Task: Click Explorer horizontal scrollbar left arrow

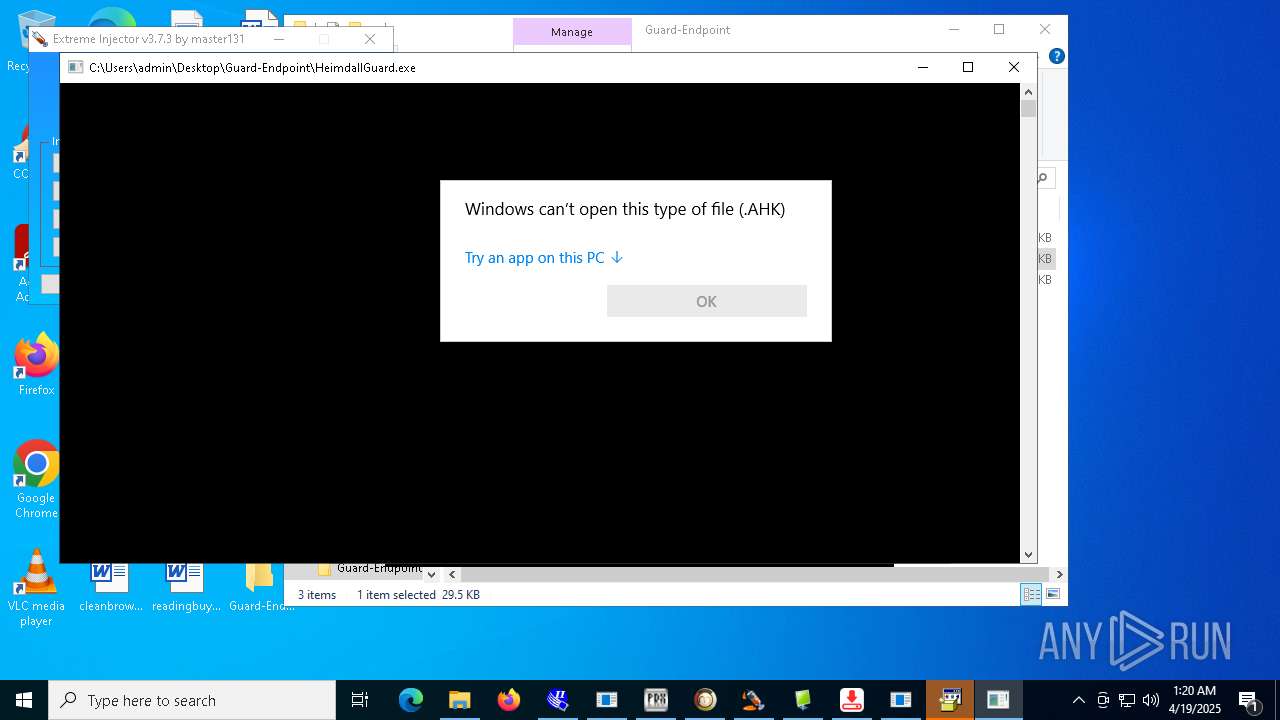Action: (452, 575)
